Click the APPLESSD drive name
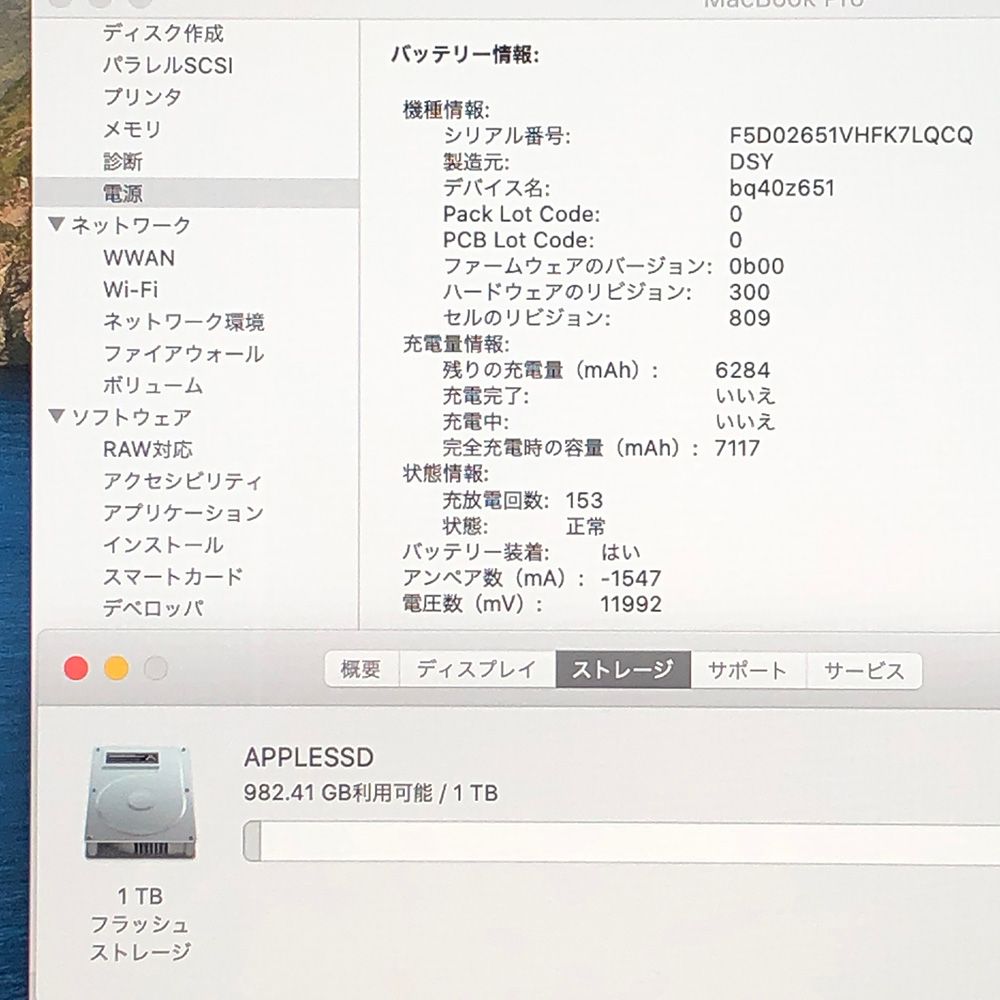This screenshot has height=1000, width=1000. (x=309, y=757)
